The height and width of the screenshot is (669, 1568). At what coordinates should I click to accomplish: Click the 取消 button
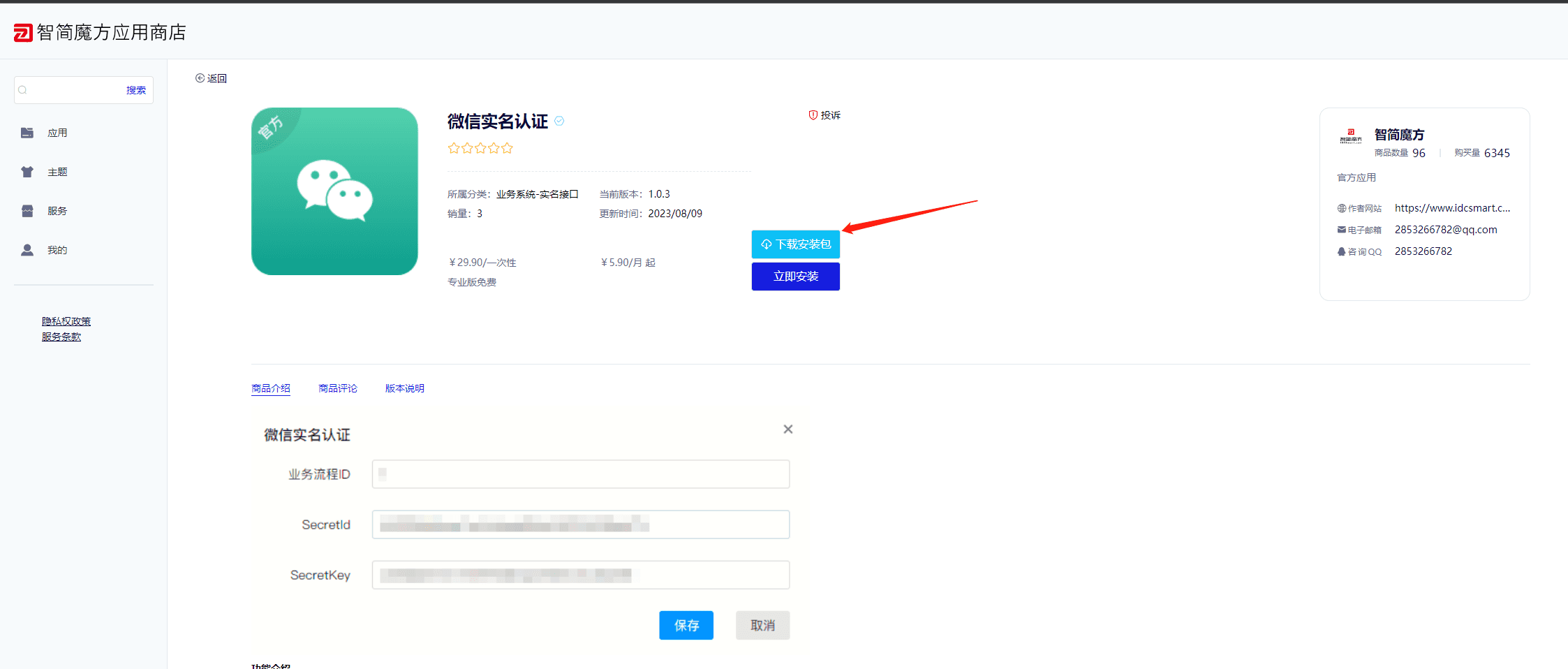(x=762, y=625)
